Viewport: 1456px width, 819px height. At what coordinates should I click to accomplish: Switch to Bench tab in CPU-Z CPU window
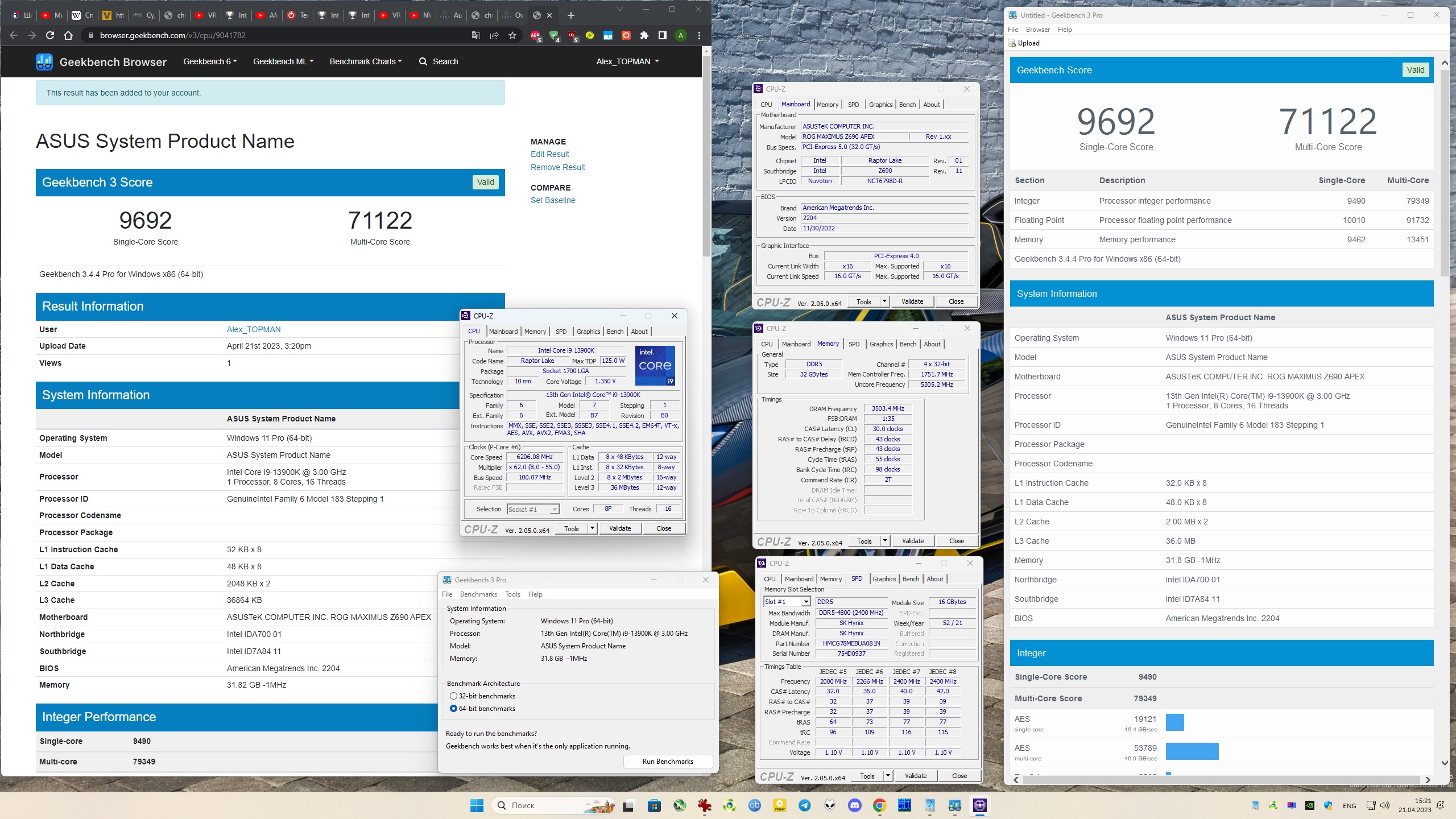(615, 332)
